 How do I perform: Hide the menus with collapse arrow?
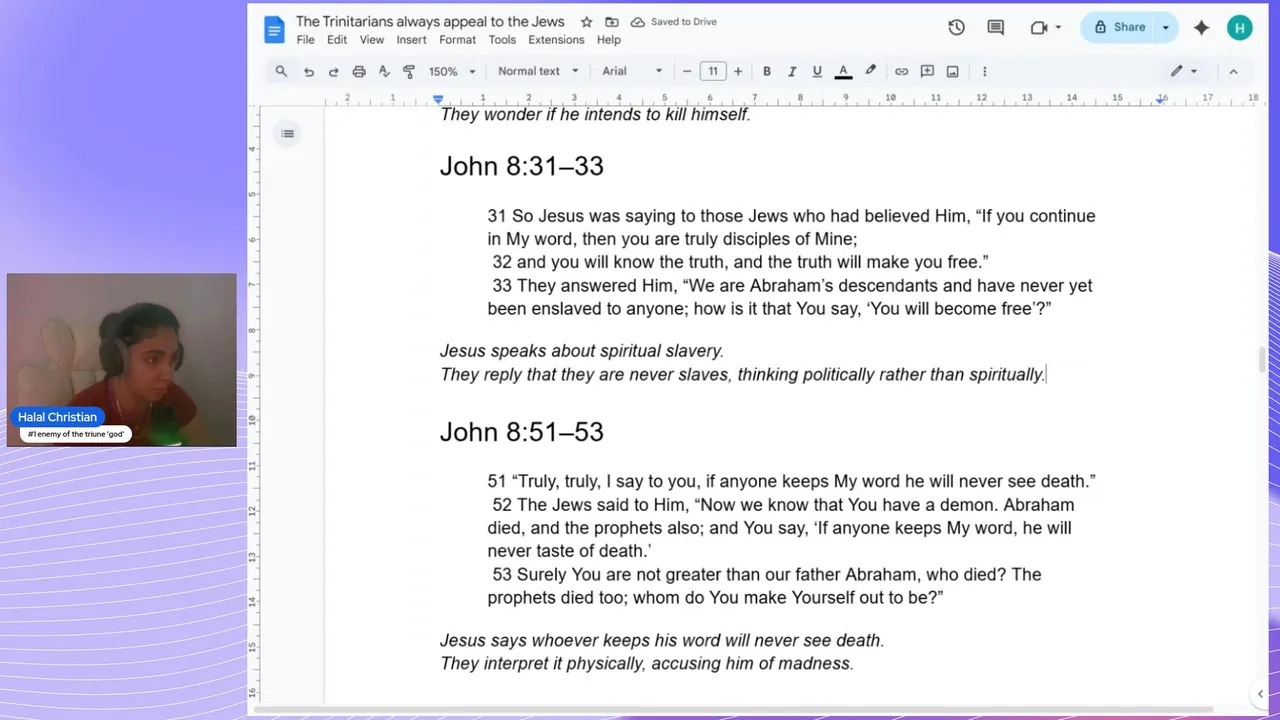pos(1233,71)
